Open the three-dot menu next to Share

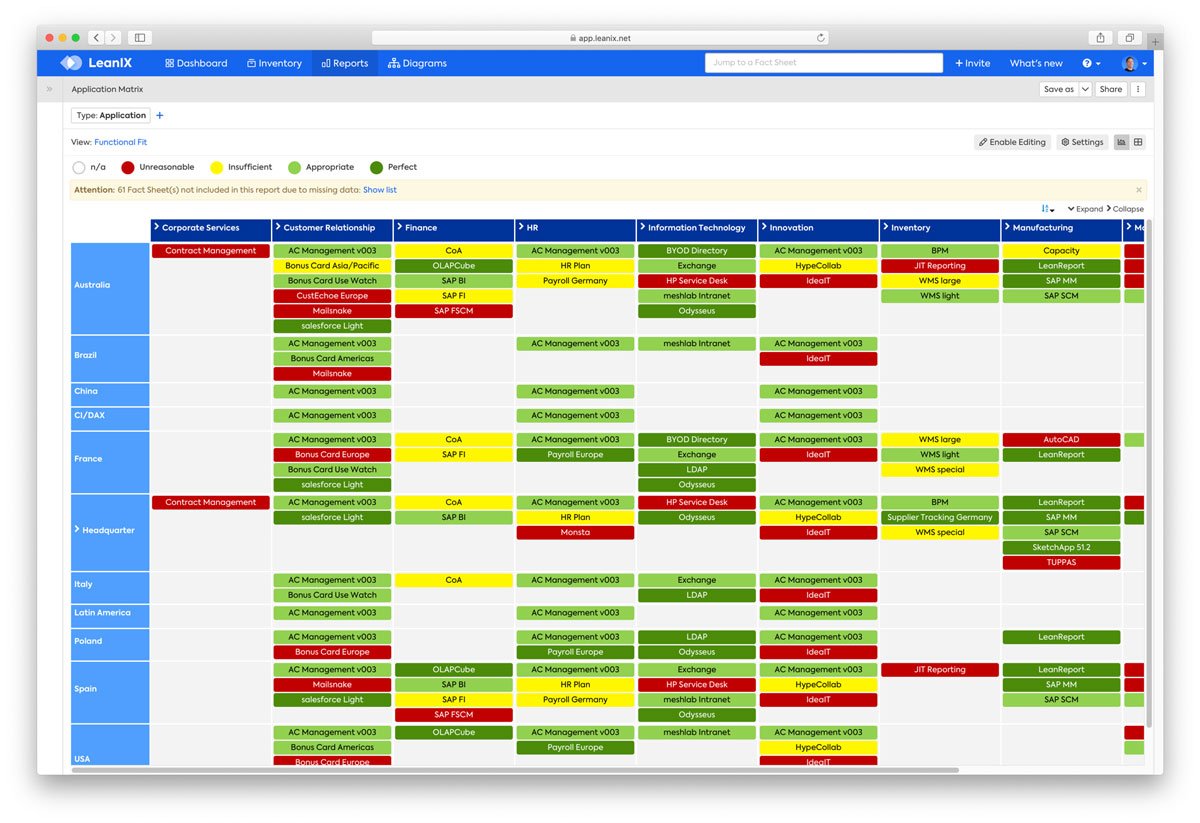point(1138,89)
